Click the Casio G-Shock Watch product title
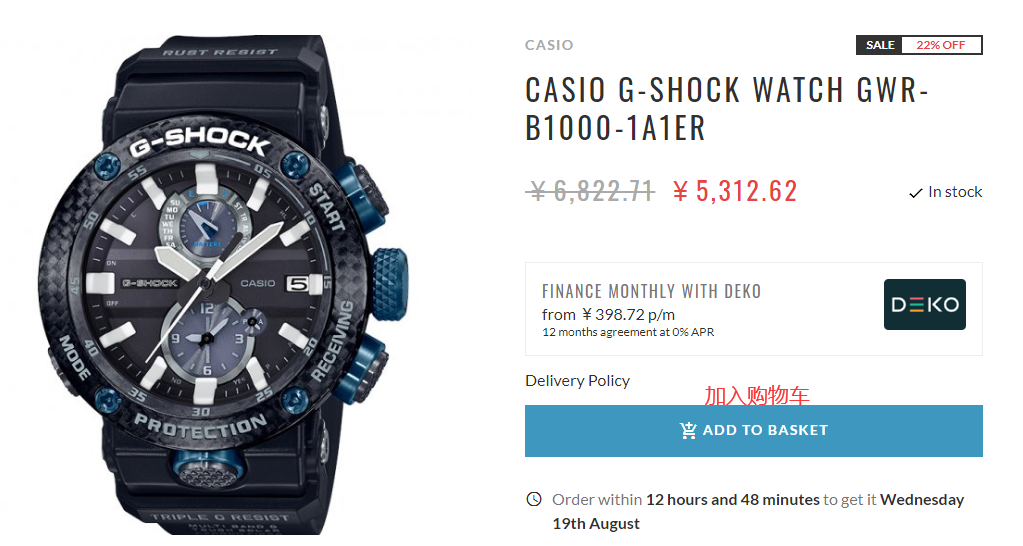 [727, 108]
